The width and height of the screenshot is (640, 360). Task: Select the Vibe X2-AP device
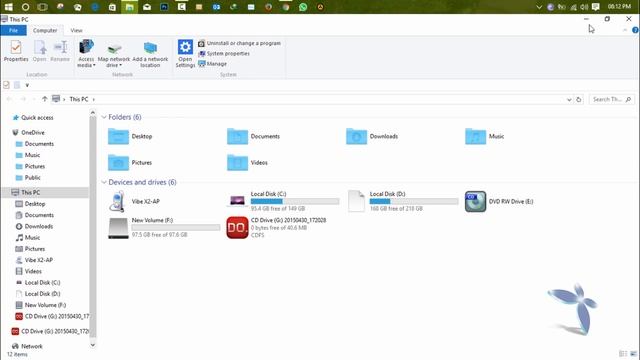[x=134, y=201]
